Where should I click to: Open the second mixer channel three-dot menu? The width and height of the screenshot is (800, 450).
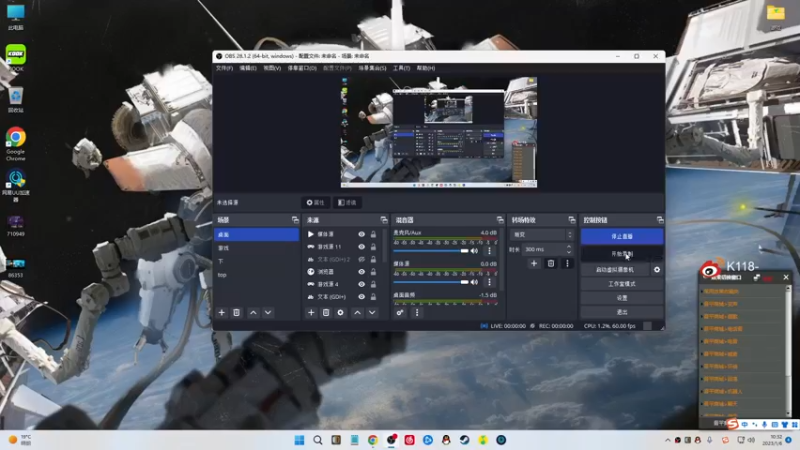(x=489, y=282)
